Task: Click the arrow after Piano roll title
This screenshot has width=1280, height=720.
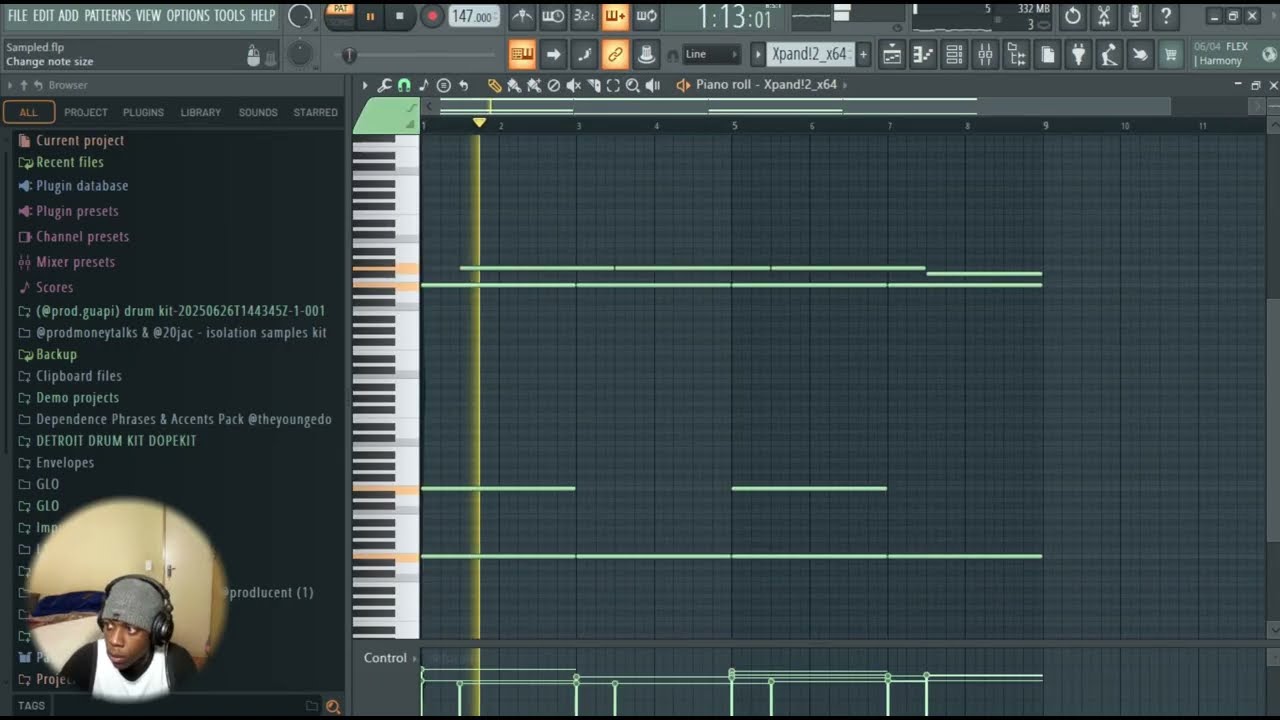Action: (x=845, y=86)
